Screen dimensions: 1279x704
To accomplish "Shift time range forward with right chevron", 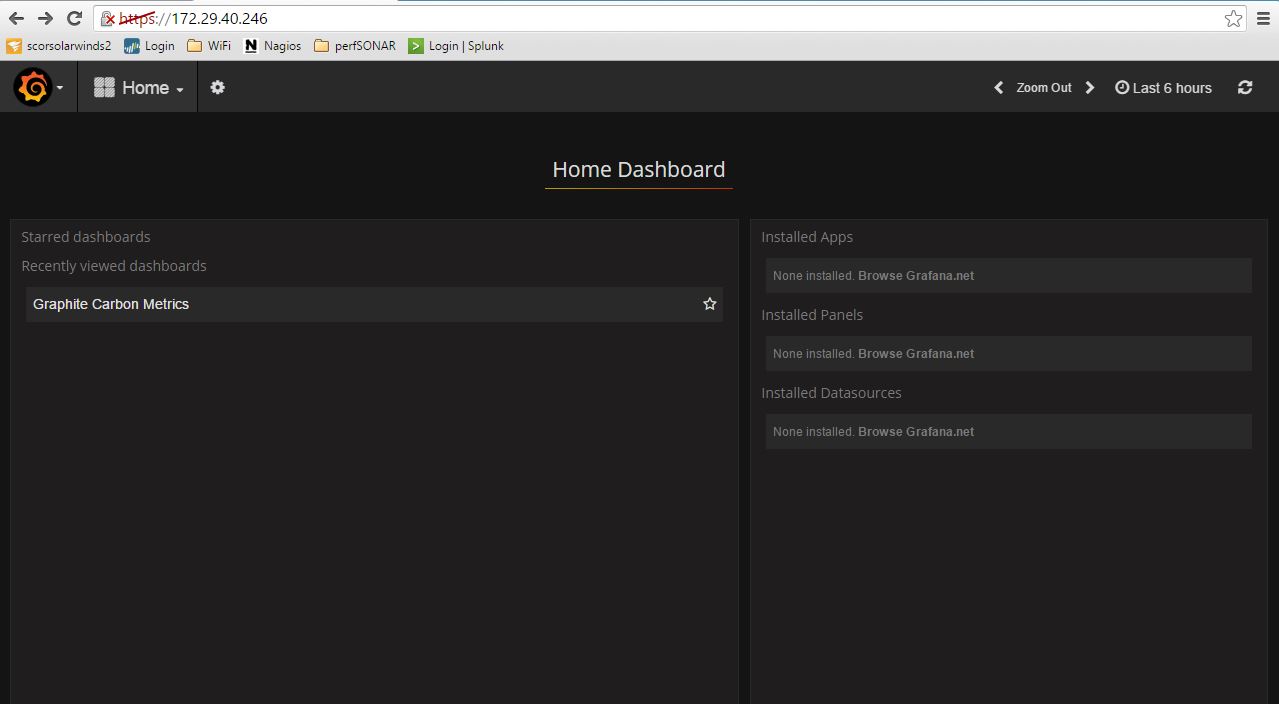I will [x=1090, y=88].
